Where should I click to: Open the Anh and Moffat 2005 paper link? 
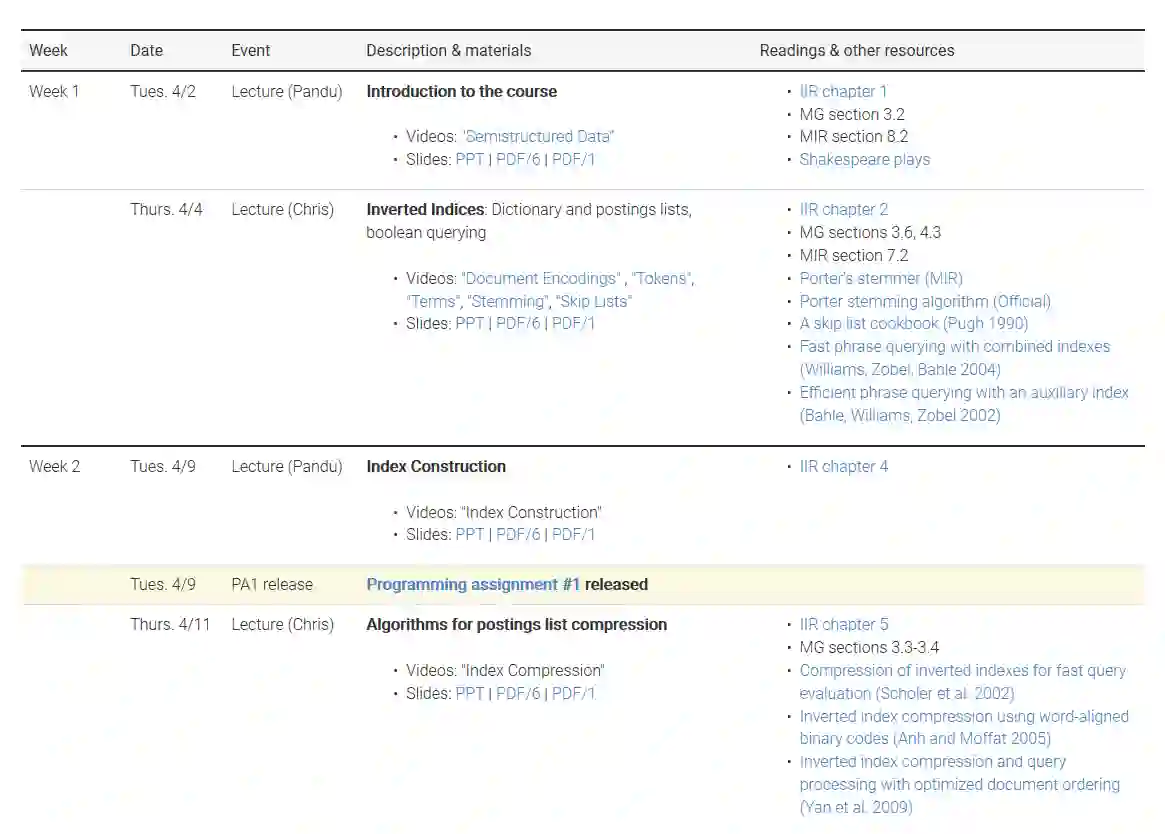click(x=963, y=716)
